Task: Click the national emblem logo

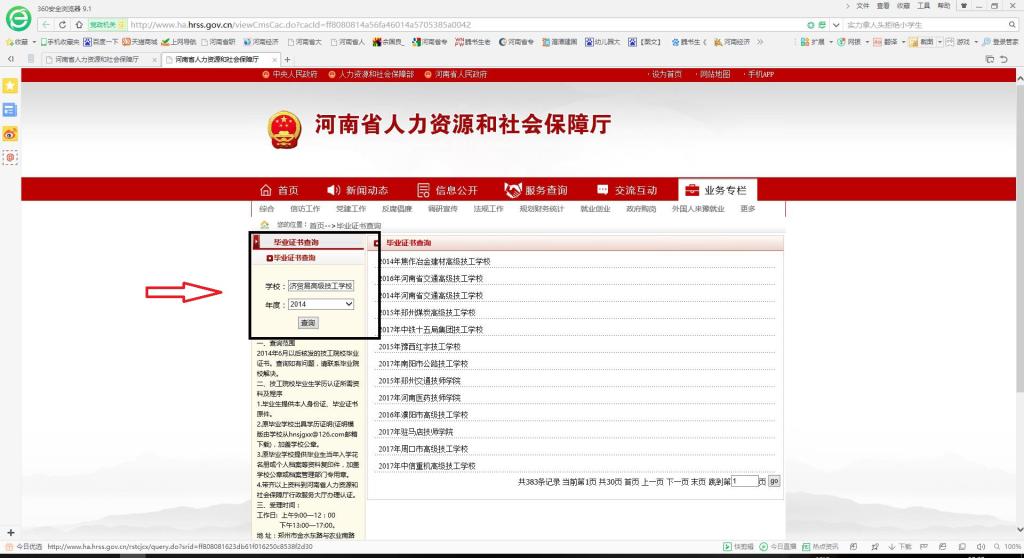Action: (x=285, y=129)
